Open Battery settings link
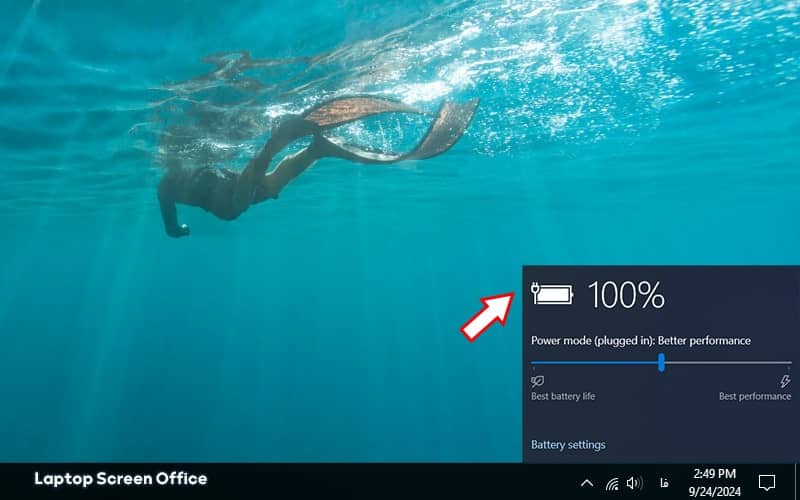Screen dimensions: 800x500 pyautogui.click(x=568, y=445)
